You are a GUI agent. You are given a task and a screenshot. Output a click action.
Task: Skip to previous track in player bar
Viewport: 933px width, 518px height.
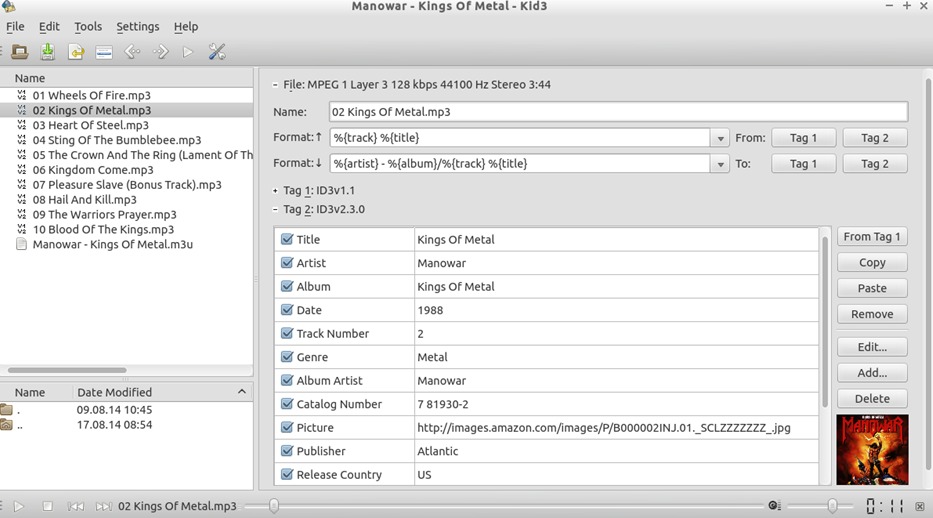tap(76, 506)
